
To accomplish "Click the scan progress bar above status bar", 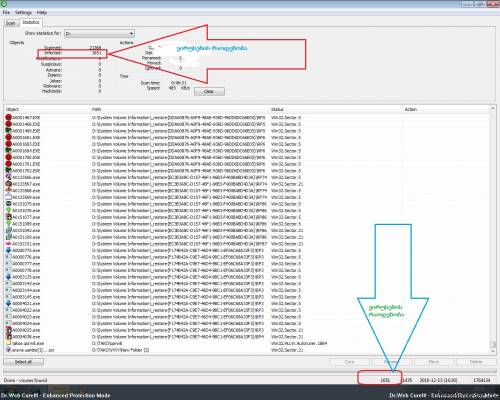I will (249, 371).
